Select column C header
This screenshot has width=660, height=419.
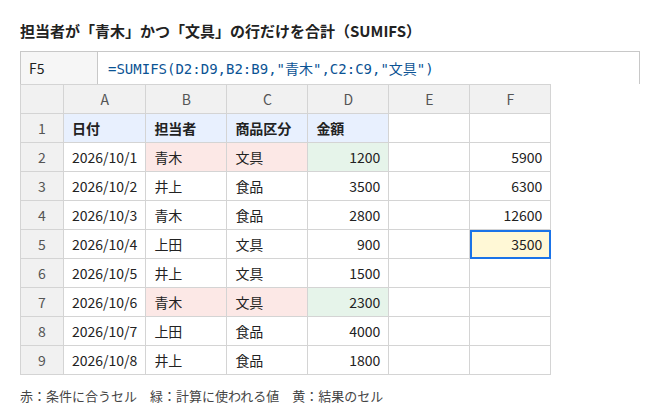pos(267,99)
